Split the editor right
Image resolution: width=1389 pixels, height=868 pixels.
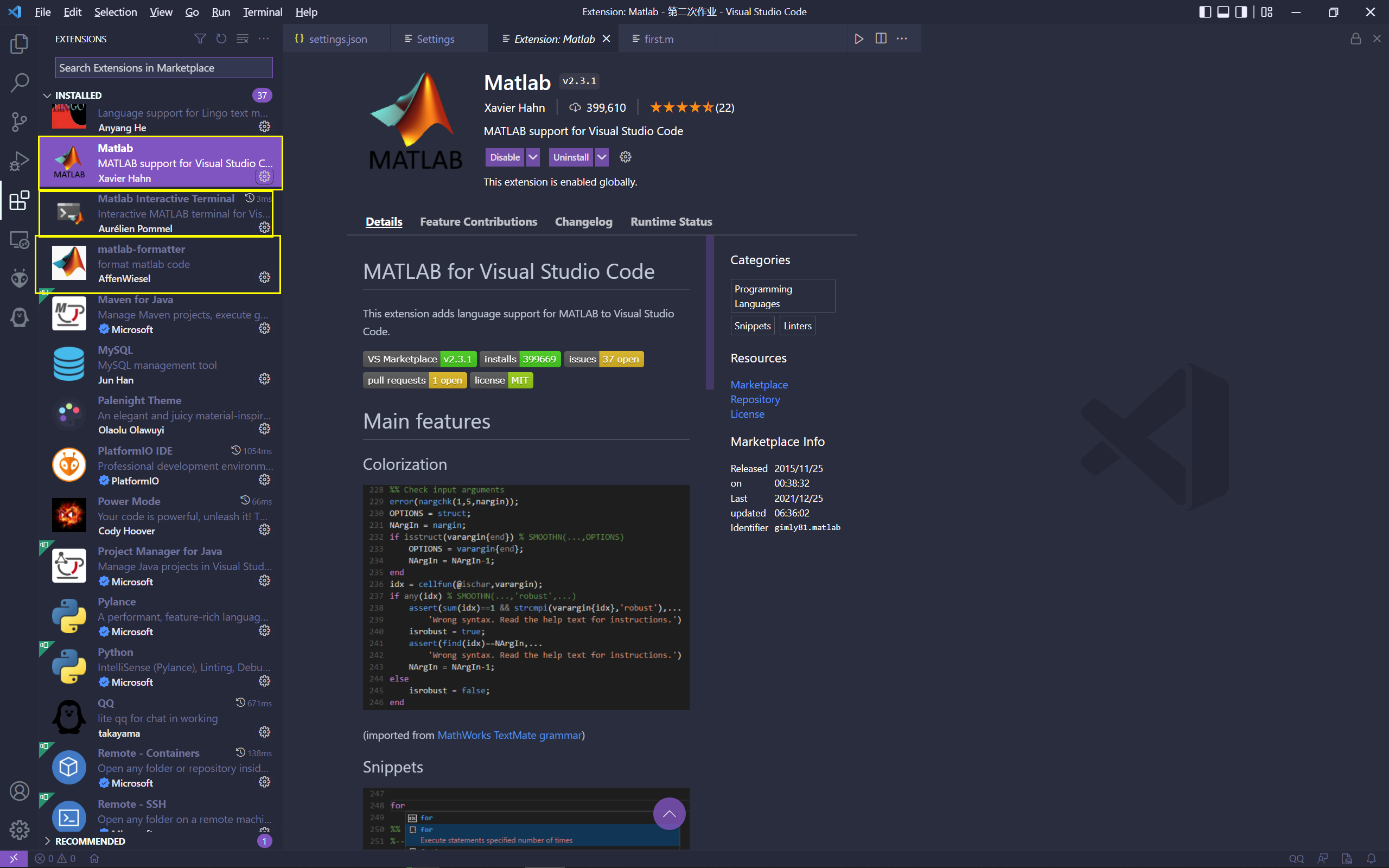(881, 39)
